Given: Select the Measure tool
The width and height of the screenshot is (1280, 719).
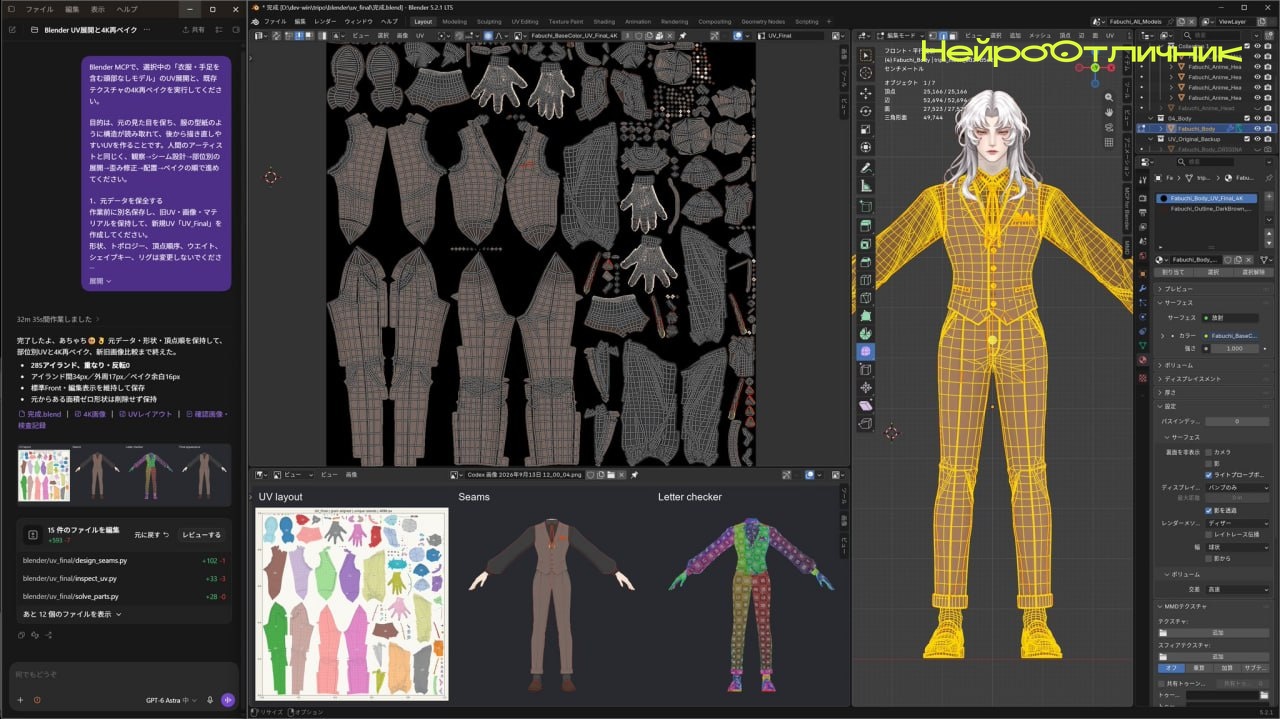Looking at the screenshot, I should (866, 186).
